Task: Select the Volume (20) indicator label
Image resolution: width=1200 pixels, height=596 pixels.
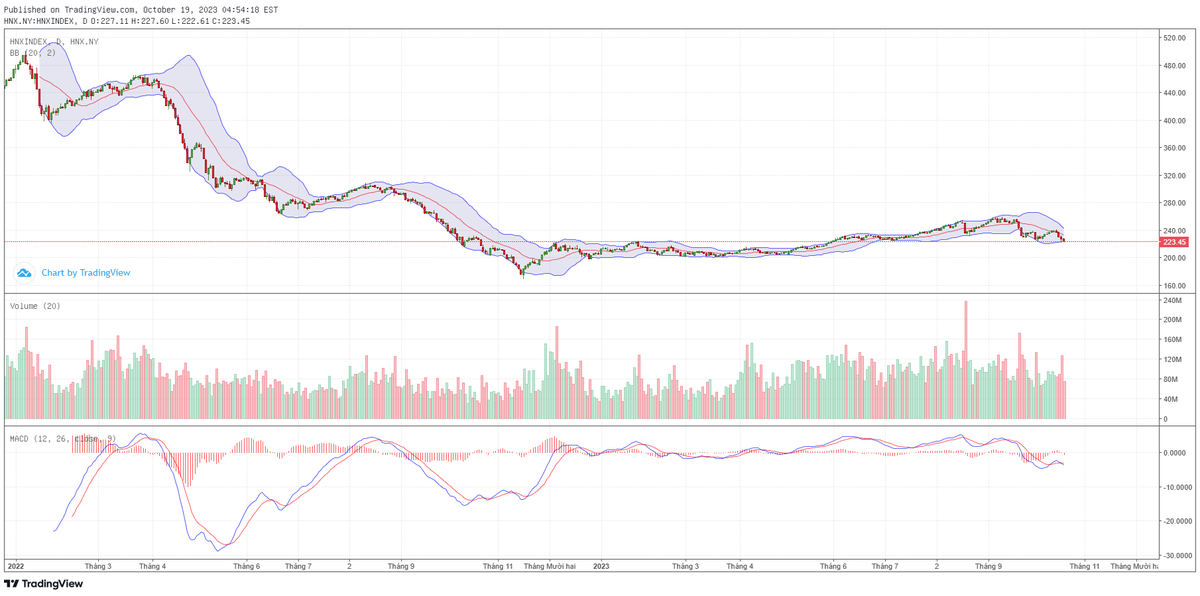Action: click(35, 305)
